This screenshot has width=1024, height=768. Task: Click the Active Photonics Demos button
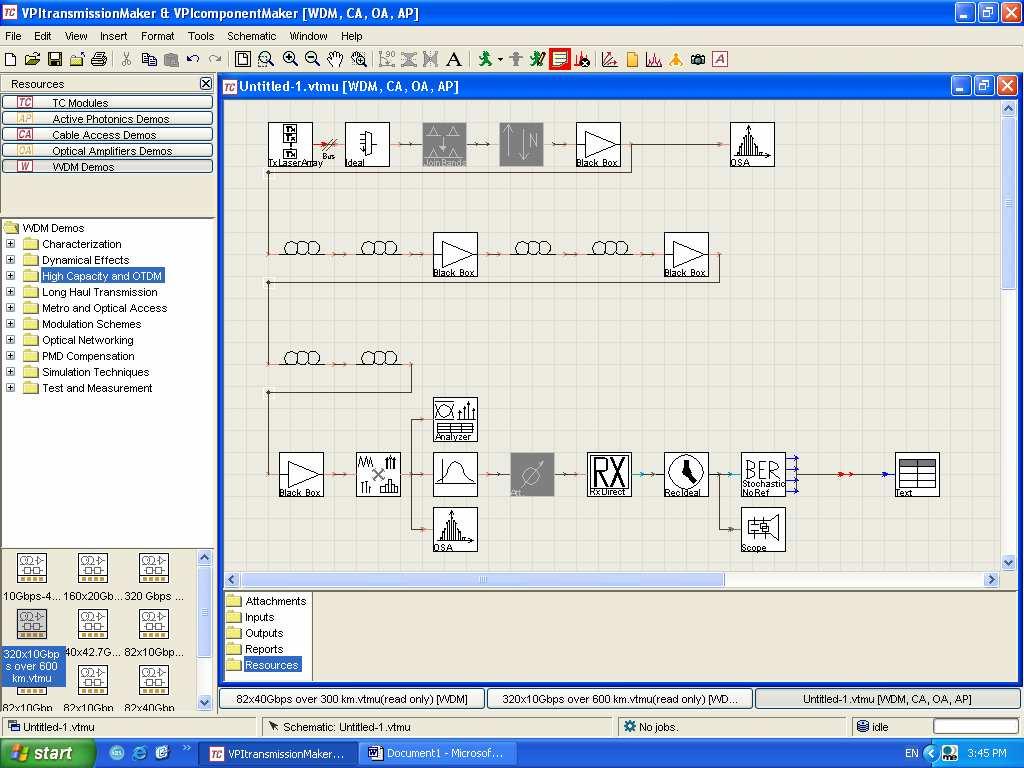107,118
